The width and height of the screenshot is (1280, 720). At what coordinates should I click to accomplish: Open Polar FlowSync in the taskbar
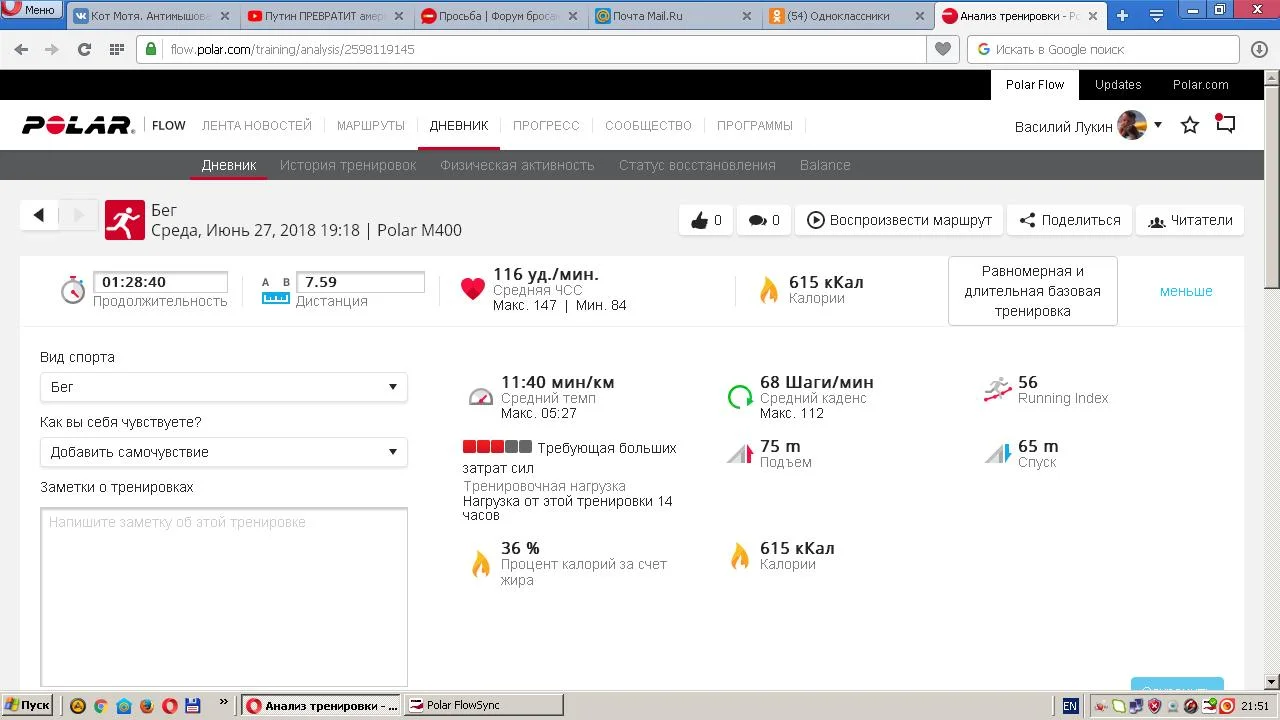point(484,705)
